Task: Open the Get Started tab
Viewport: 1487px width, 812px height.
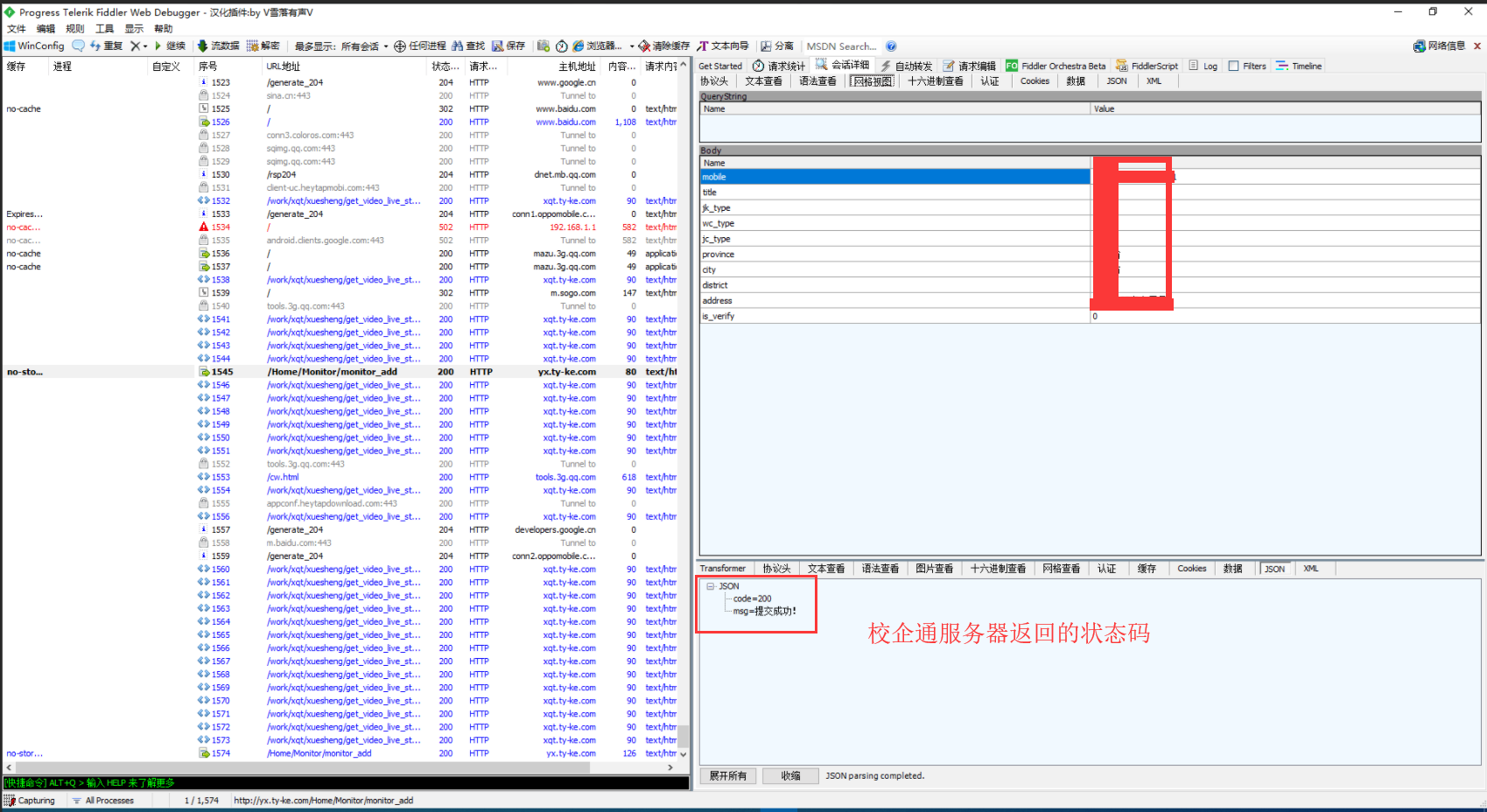Action: [720, 66]
